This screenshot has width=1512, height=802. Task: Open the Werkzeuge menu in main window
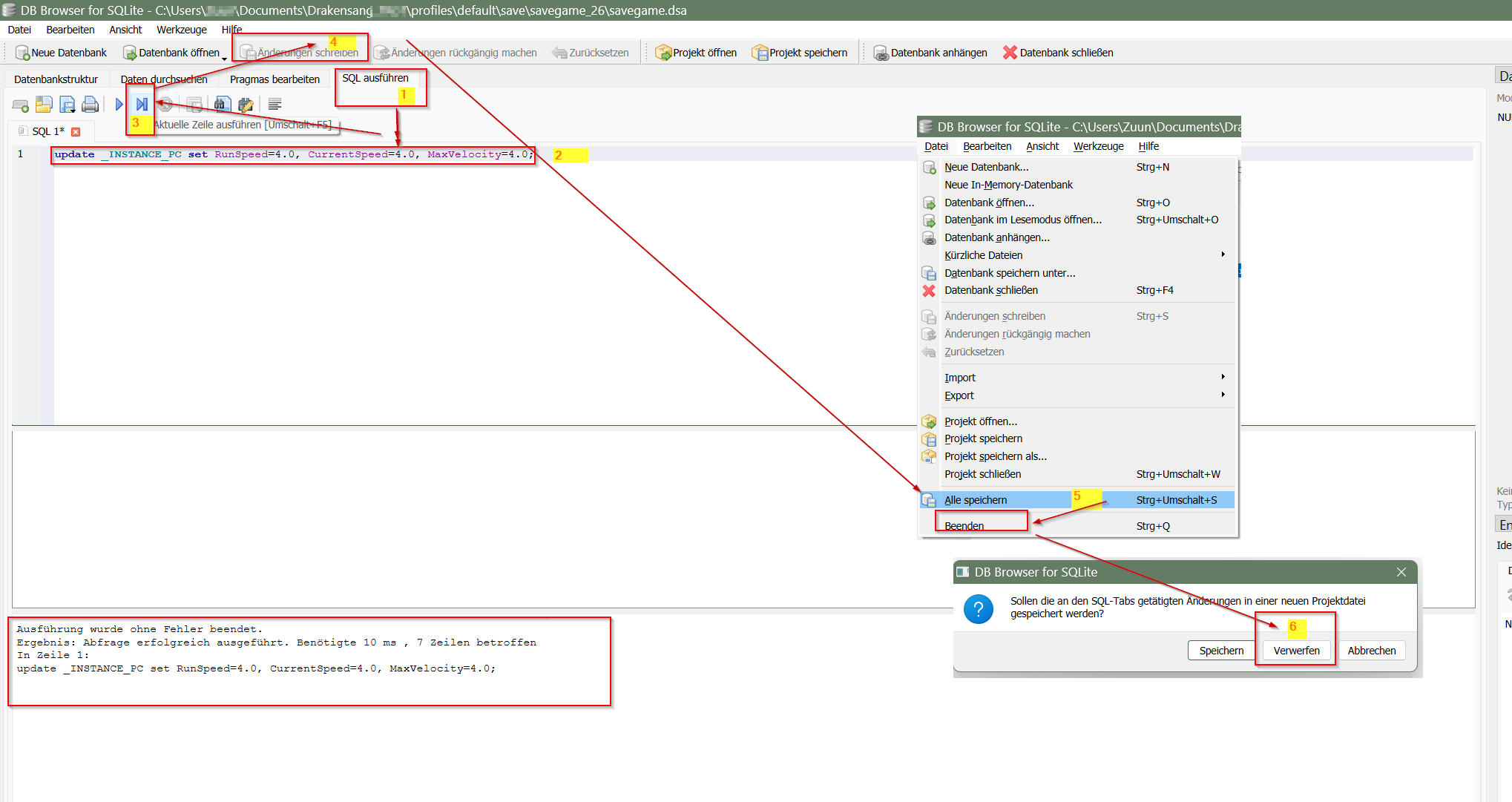(x=182, y=30)
